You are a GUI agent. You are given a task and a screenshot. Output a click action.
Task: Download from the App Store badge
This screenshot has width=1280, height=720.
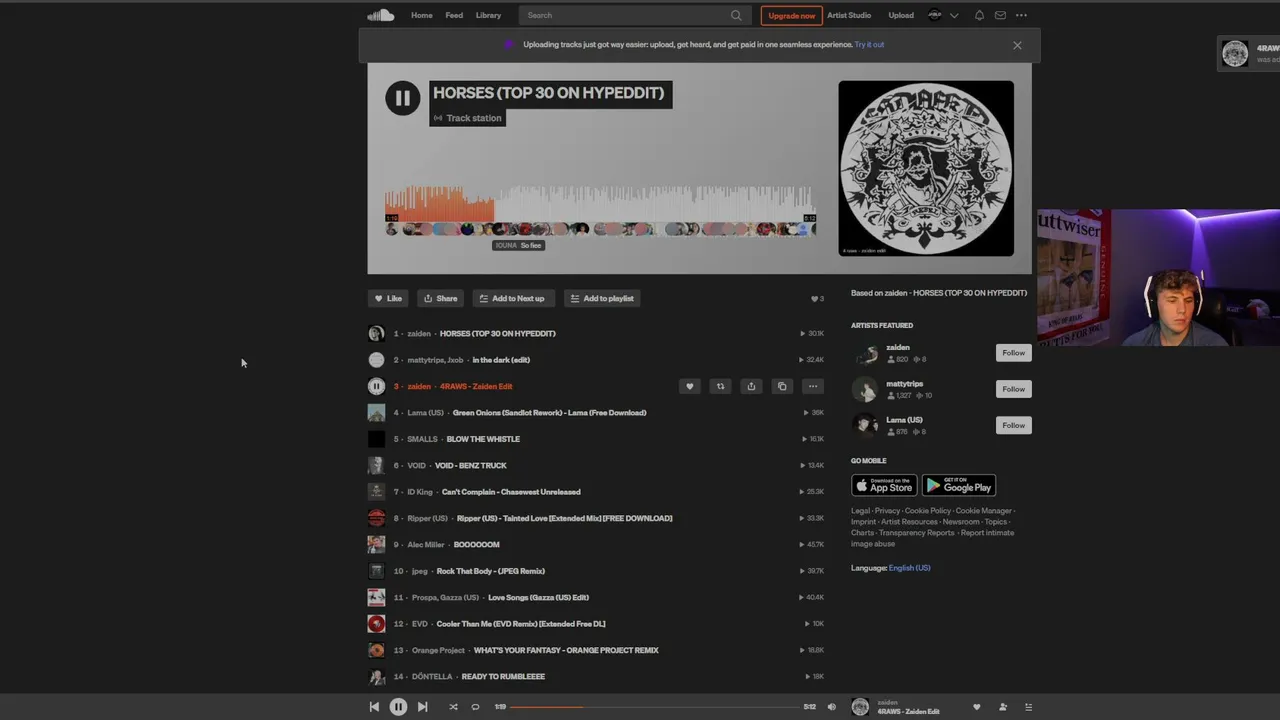point(884,485)
